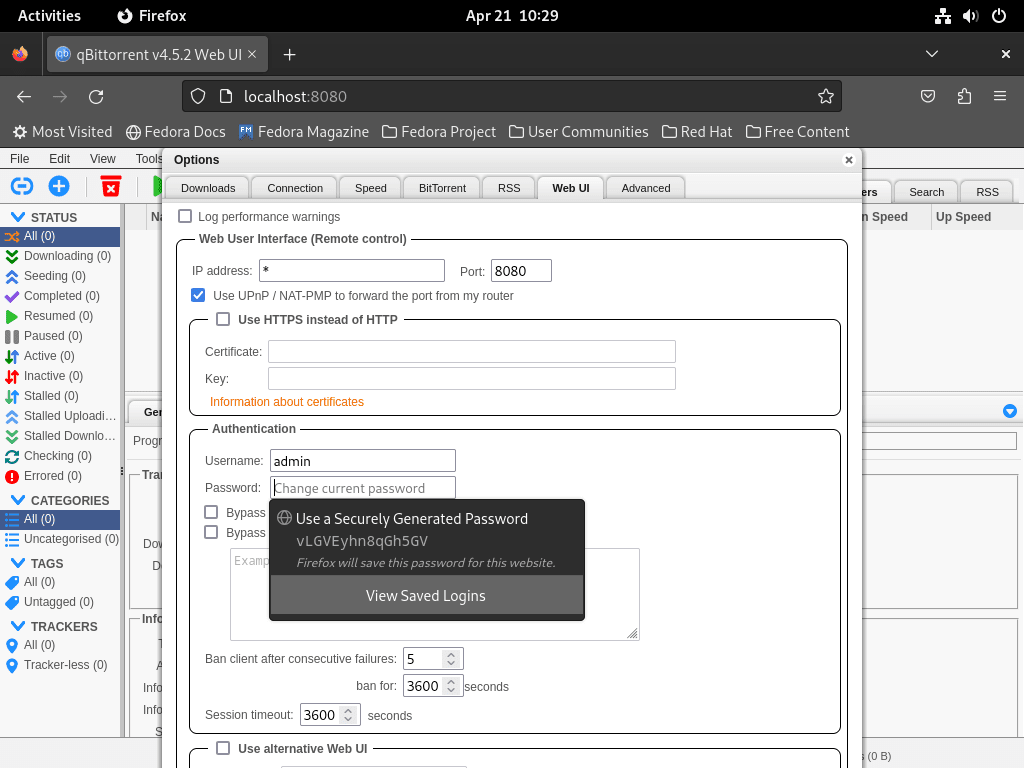Bookmark the page via the star icon
The width and height of the screenshot is (1024, 768).
pos(826,96)
